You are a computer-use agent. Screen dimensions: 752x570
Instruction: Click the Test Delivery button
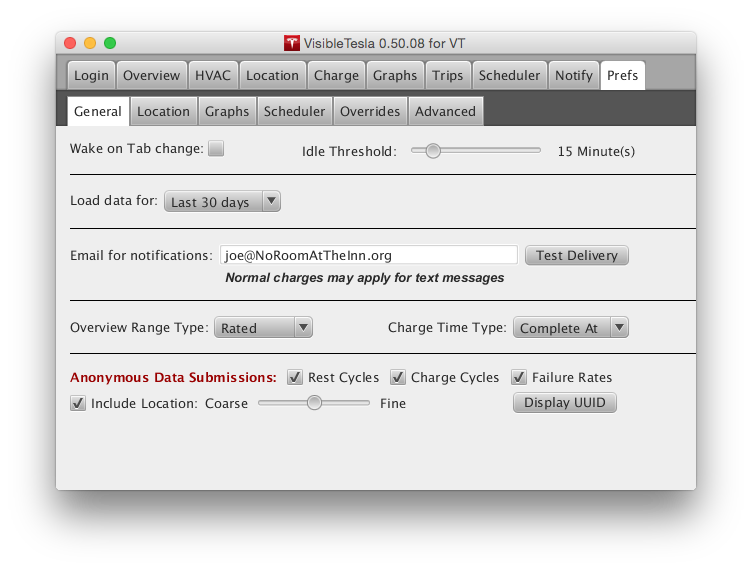576,256
